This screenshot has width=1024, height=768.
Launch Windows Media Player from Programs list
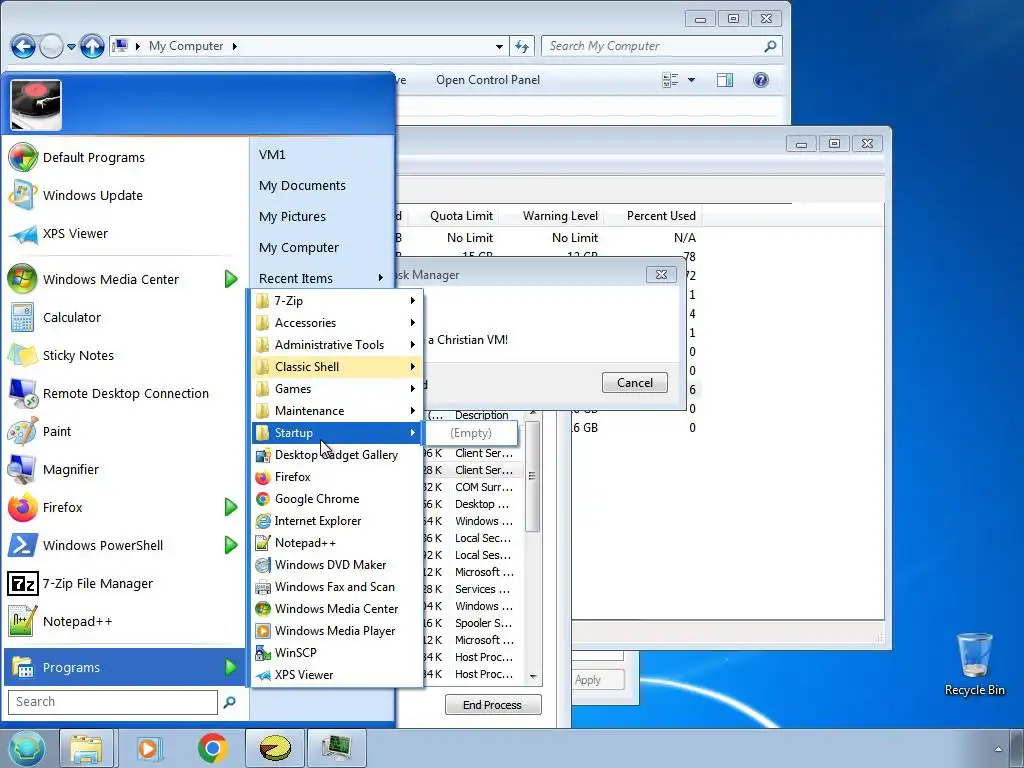point(336,631)
